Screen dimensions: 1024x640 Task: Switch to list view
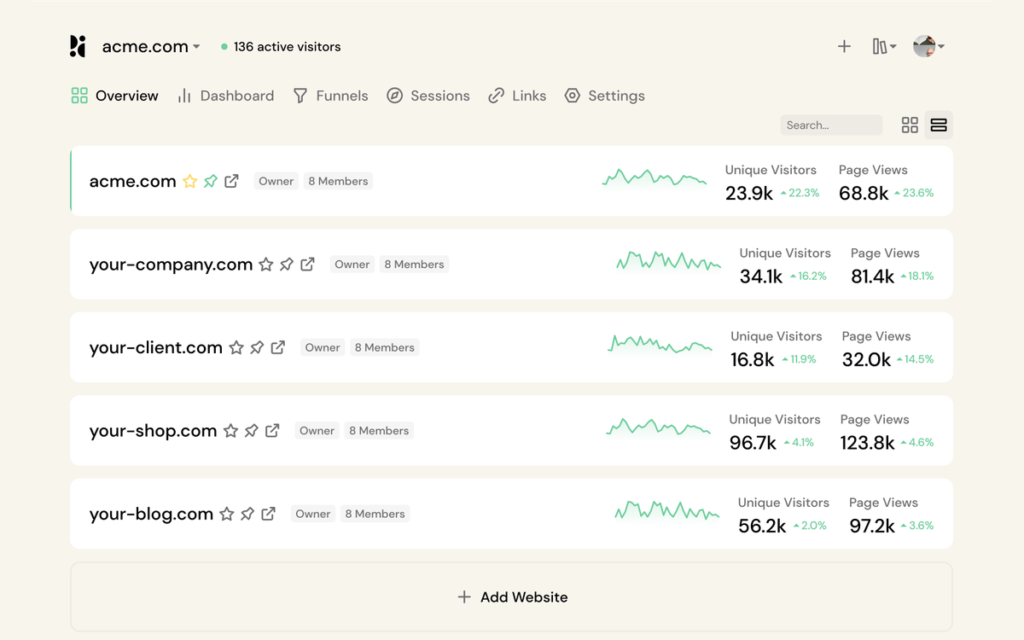click(x=938, y=125)
